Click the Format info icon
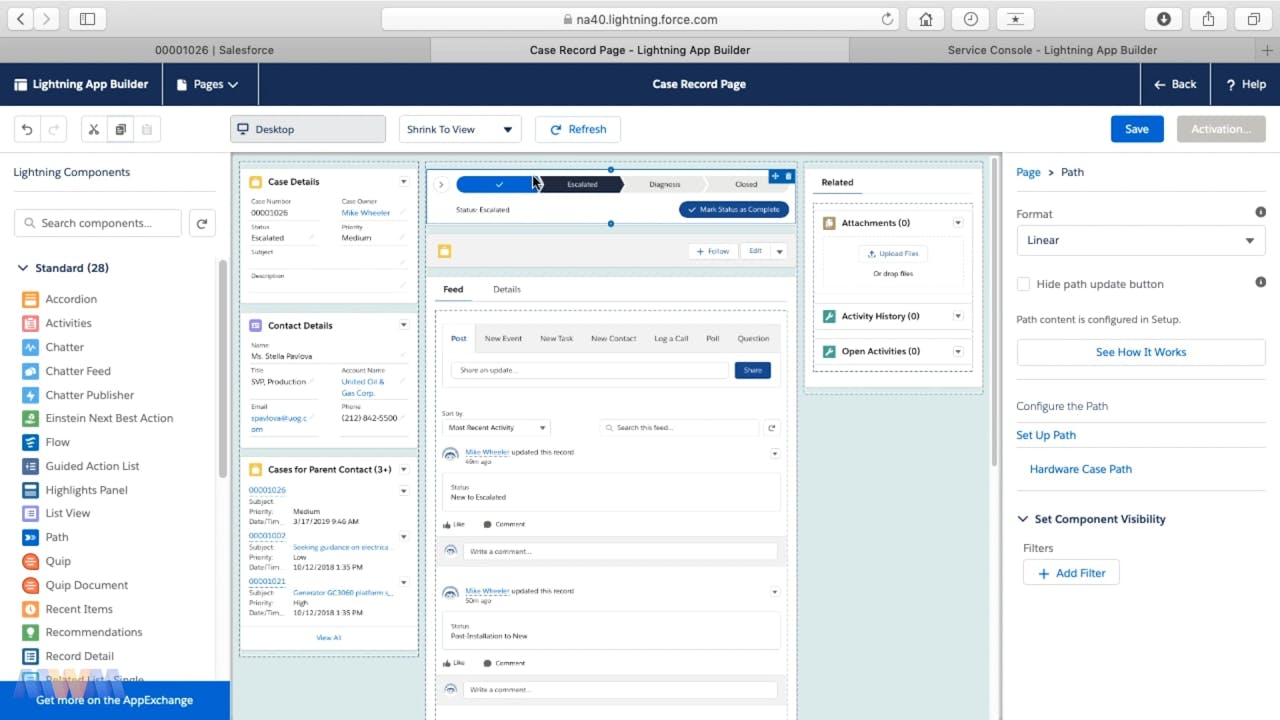This screenshot has height=720, width=1280. [1260, 212]
